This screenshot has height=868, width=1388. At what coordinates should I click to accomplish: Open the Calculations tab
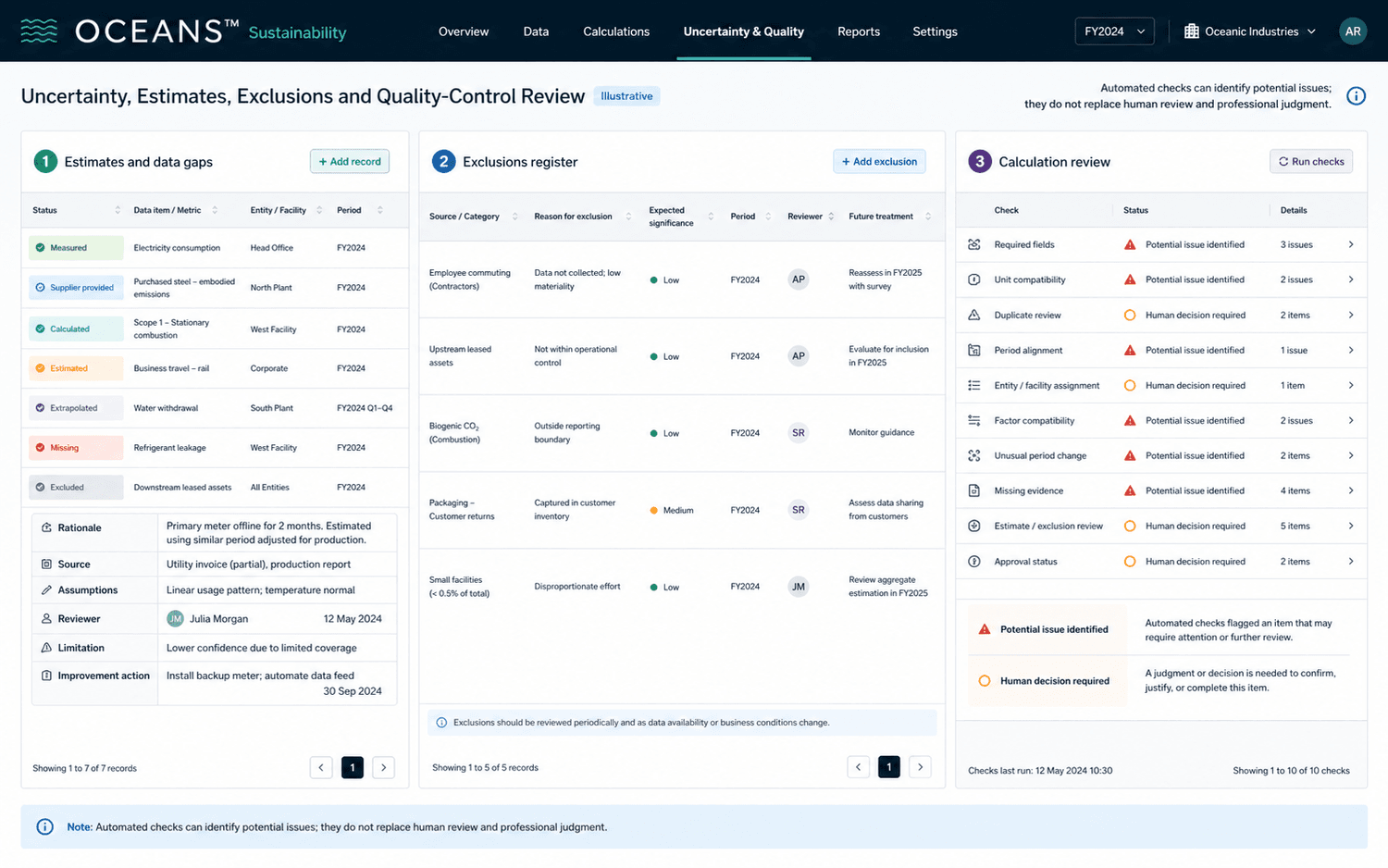tap(616, 31)
